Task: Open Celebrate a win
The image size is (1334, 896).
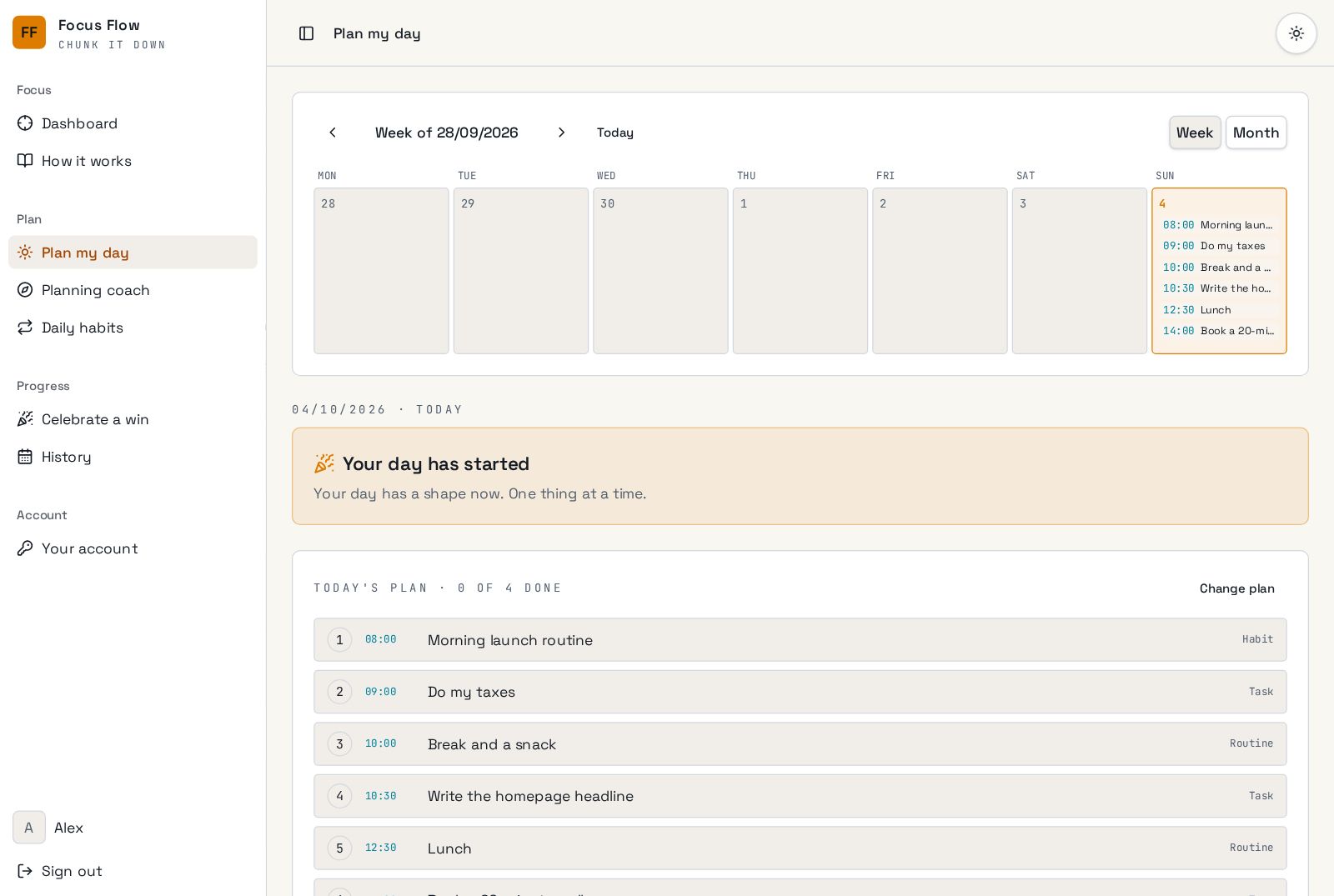Action: click(x=133, y=419)
